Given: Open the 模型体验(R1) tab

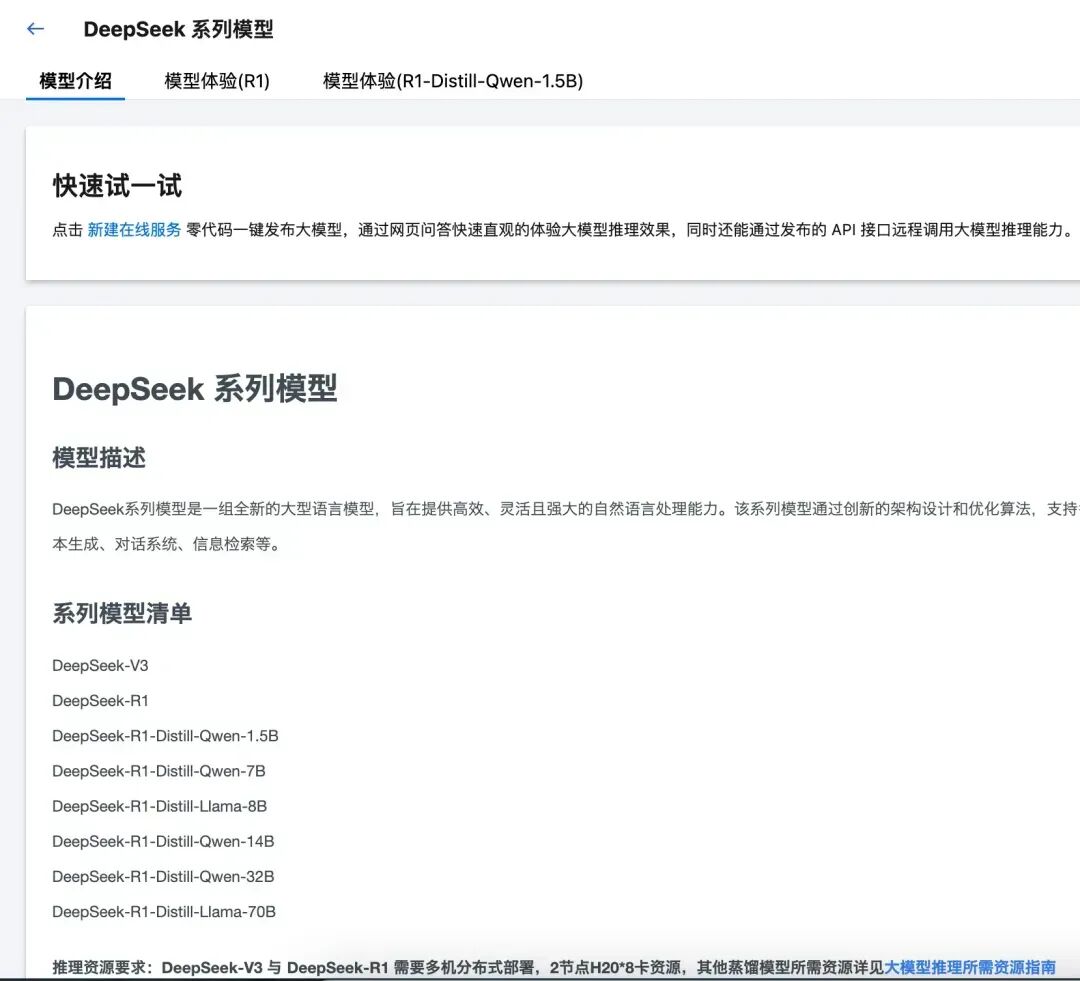Looking at the screenshot, I should pos(217,81).
